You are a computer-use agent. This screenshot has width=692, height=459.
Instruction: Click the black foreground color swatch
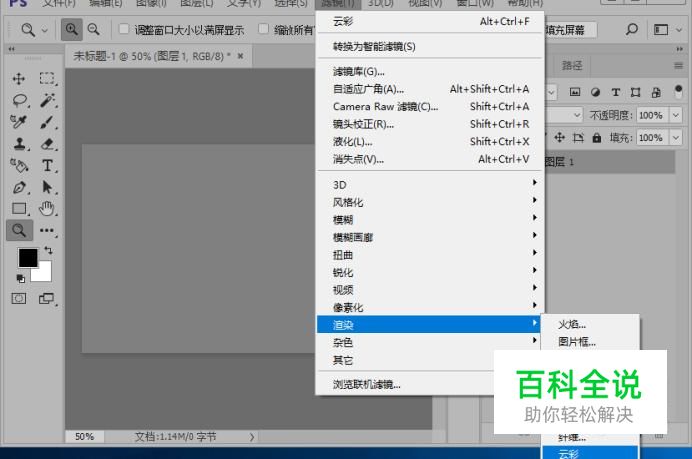click(x=28, y=258)
